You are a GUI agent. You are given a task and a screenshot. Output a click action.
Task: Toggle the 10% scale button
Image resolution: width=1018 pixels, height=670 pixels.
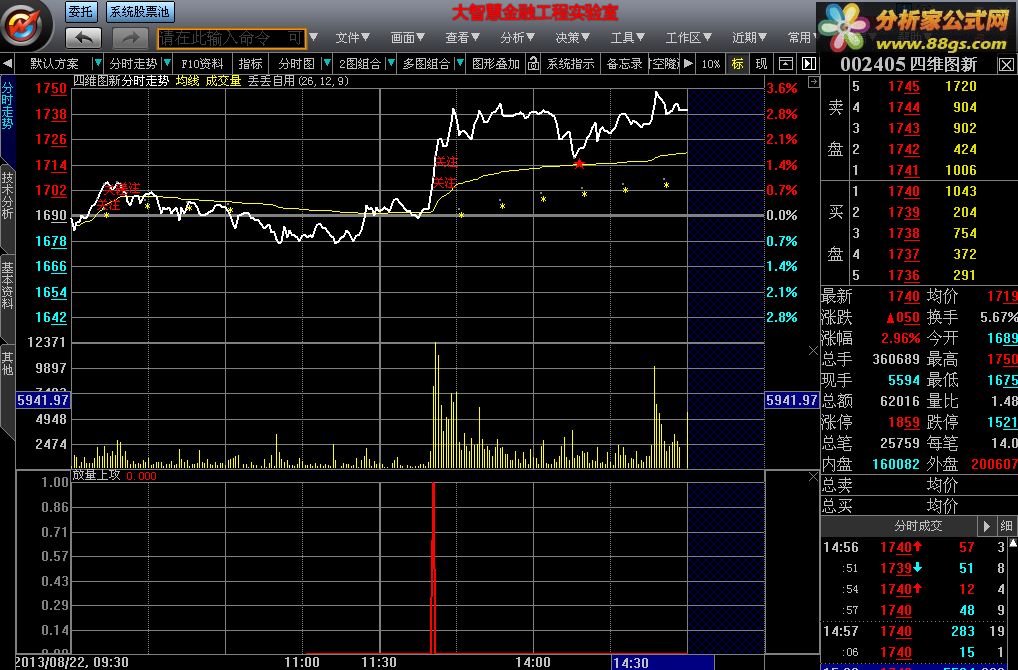(711, 64)
